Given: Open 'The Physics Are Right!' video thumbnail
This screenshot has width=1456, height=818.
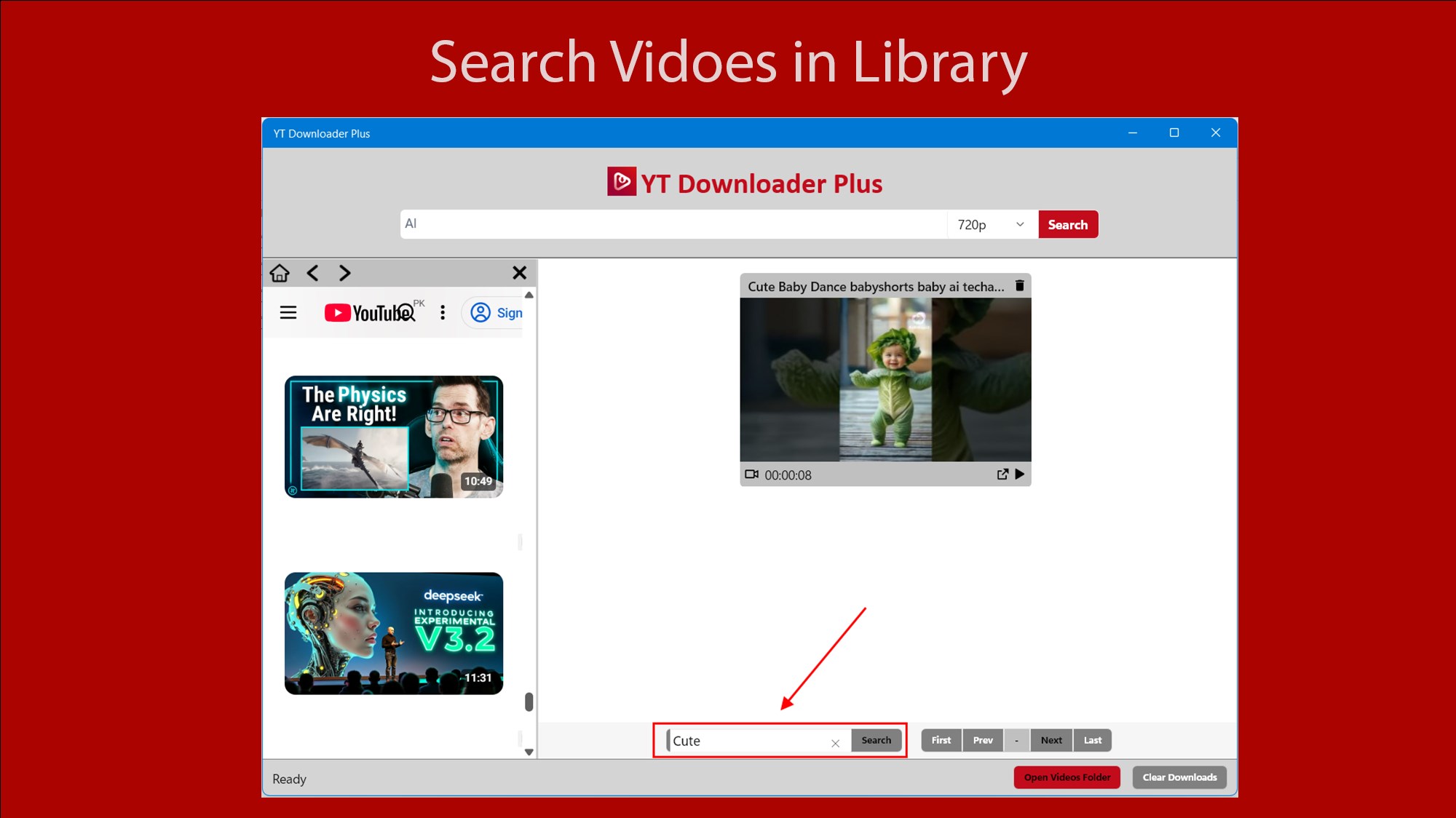Looking at the screenshot, I should (394, 437).
